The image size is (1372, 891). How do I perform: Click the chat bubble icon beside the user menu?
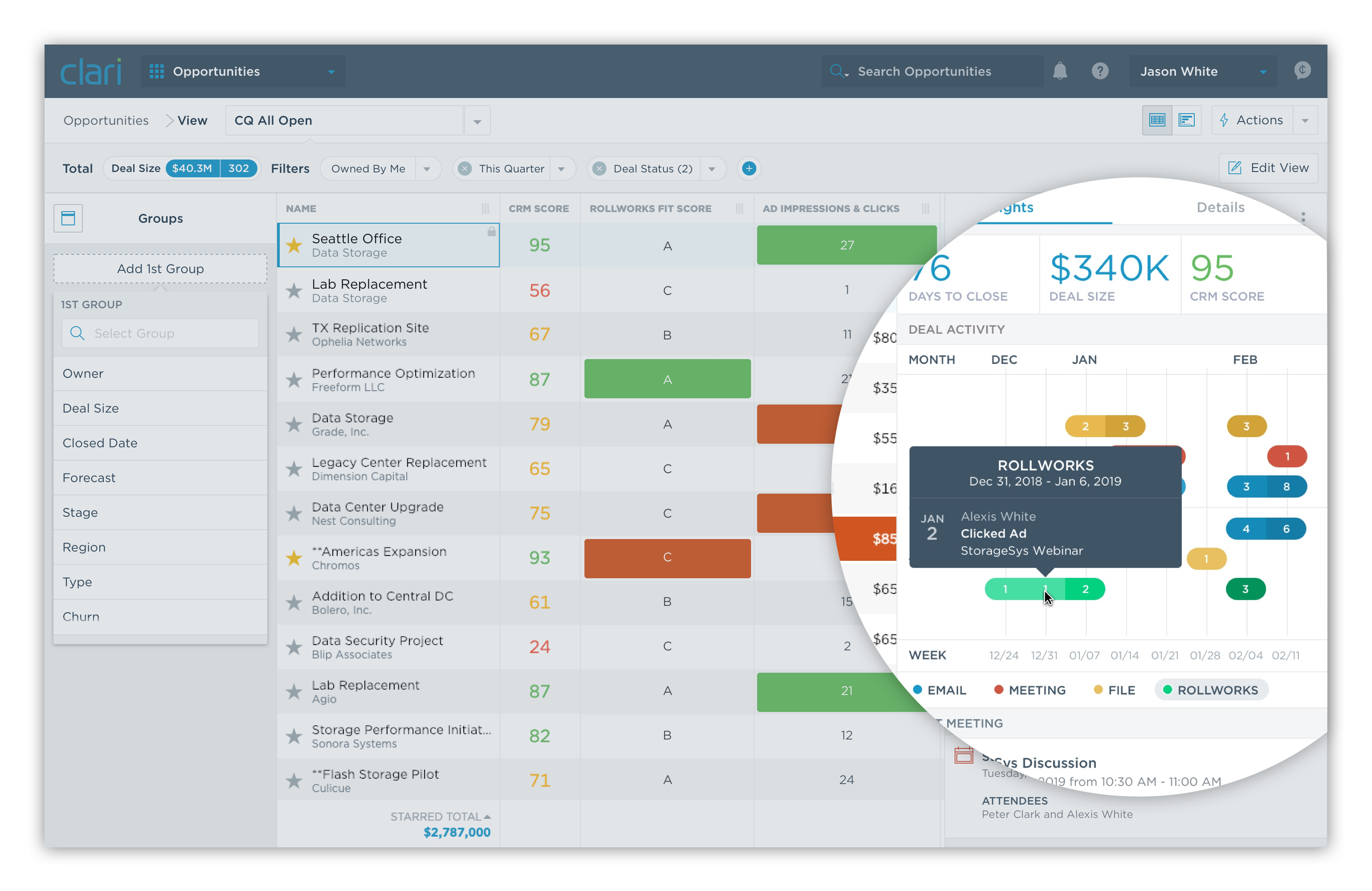pyautogui.click(x=1302, y=70)
